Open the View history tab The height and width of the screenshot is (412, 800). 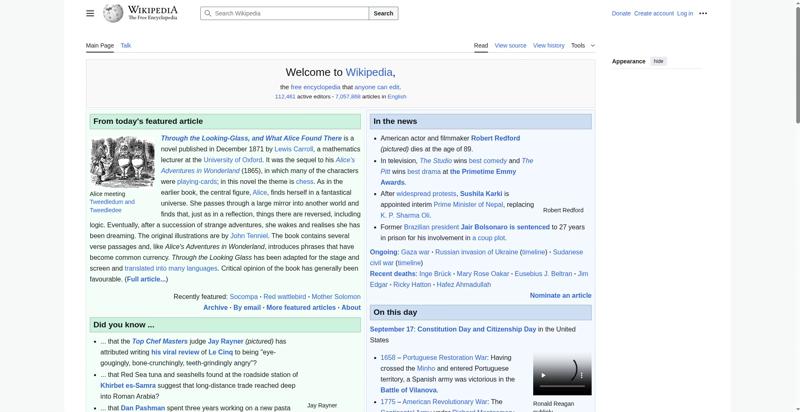coord(548,45)
